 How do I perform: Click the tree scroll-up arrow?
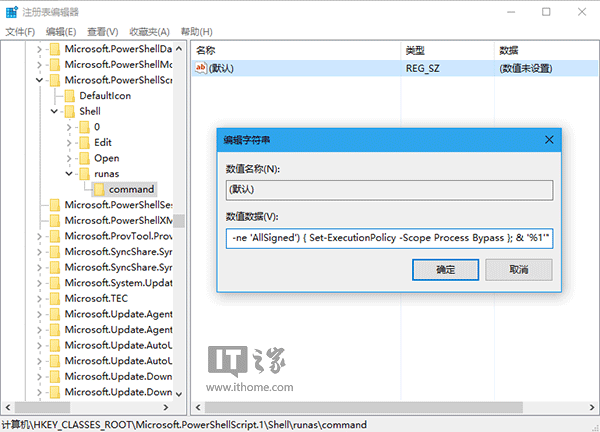(179, 49)
